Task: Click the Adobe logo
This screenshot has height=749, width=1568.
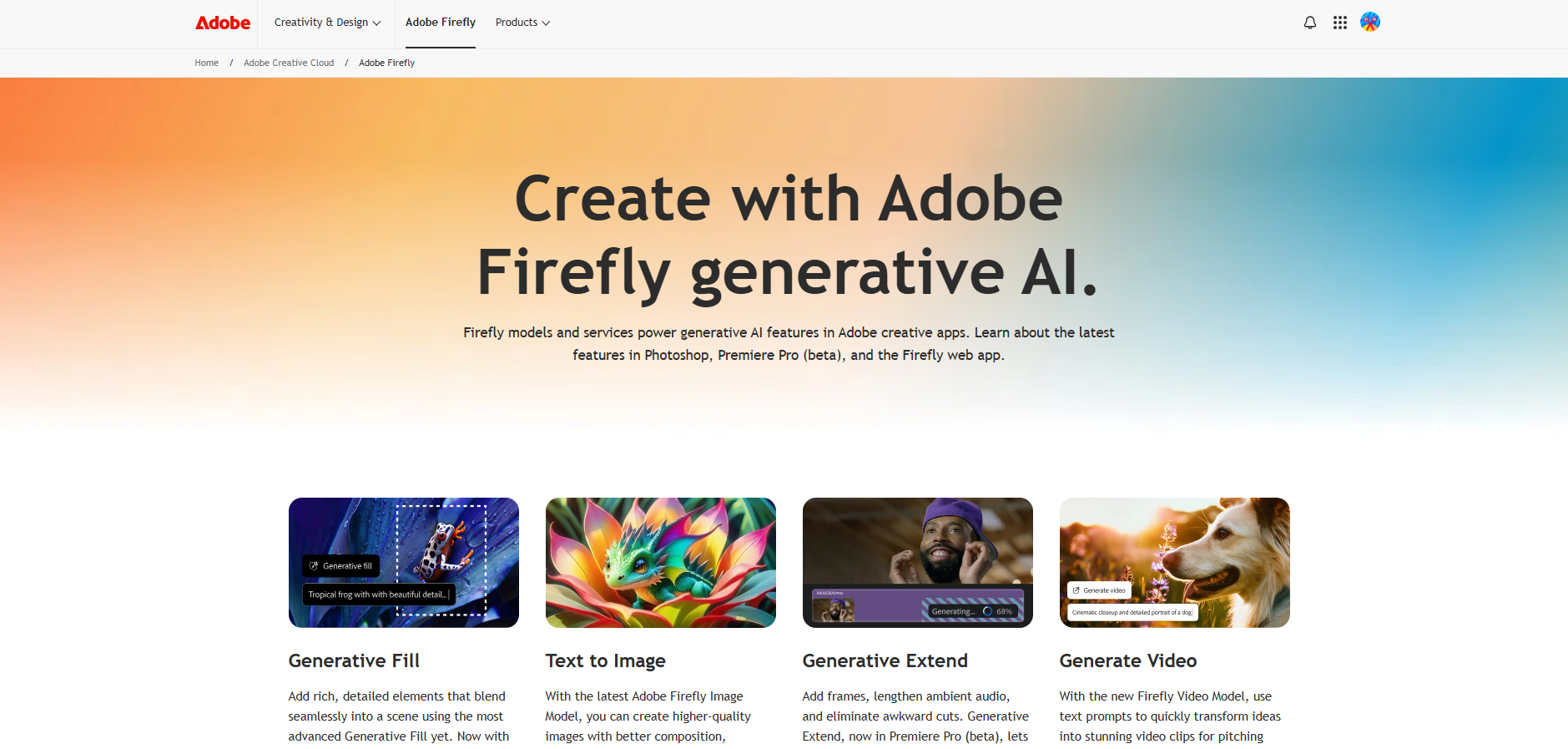Action: [223, 23]
